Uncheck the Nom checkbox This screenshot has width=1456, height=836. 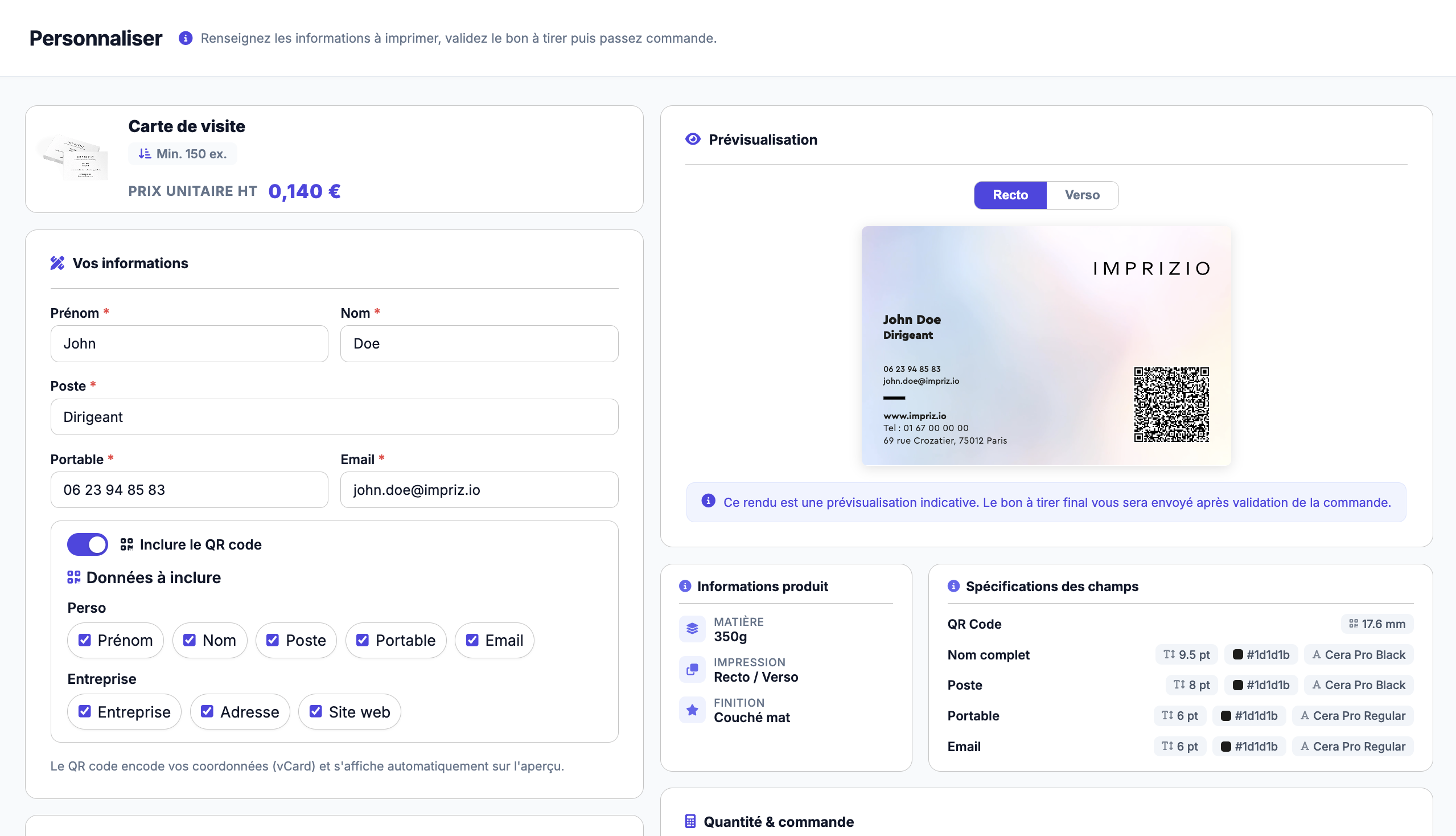coord(190,640)
